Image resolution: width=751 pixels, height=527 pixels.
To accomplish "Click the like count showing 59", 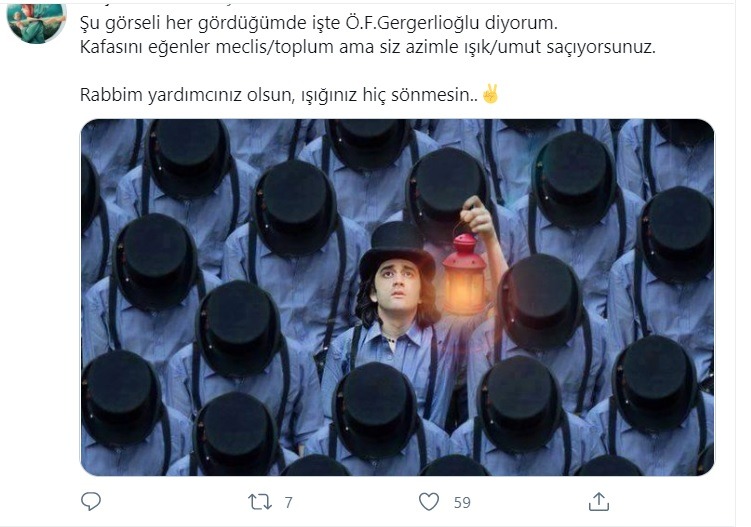I will (x=462, y=503).
